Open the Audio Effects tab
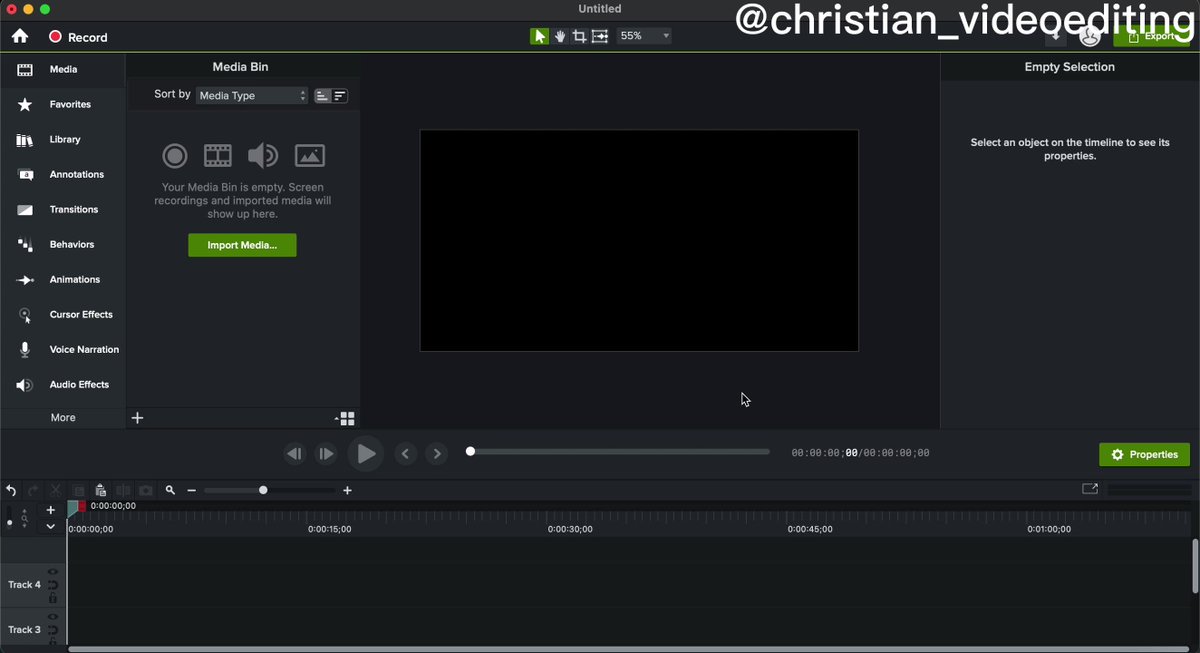The height and width of the screenshot is (653, 1200). coord(63,384)
